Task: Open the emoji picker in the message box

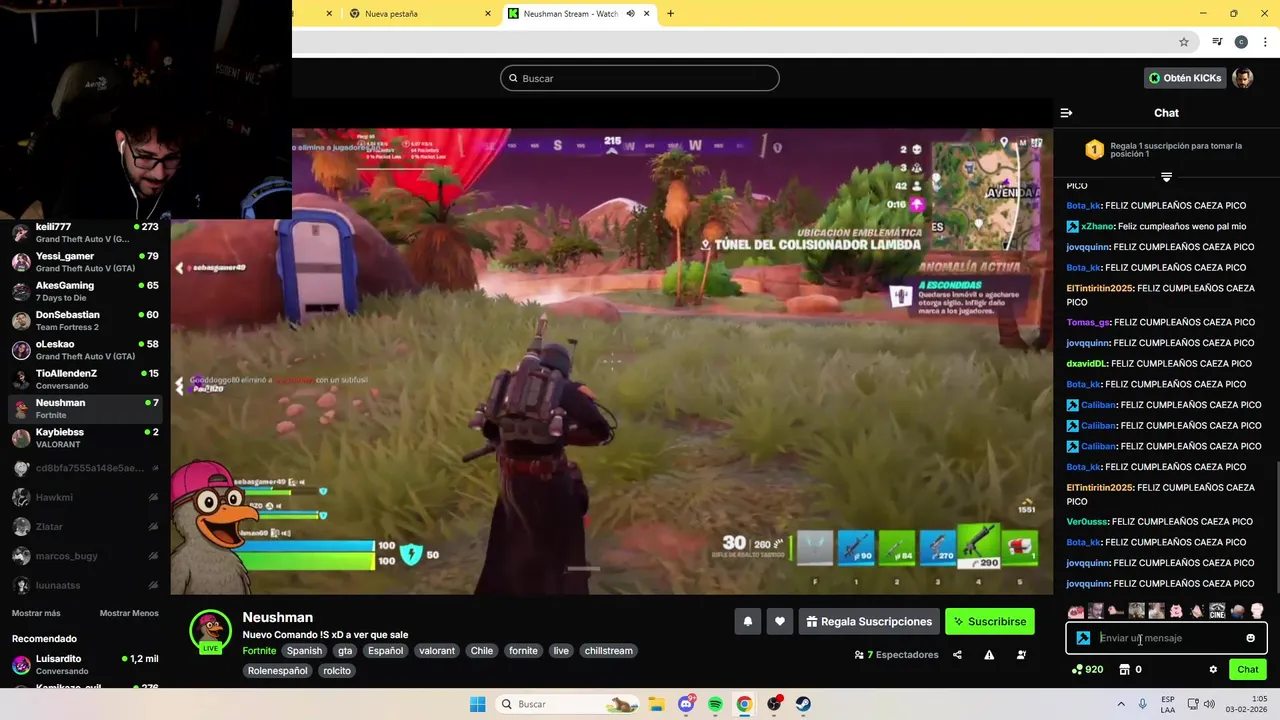Action: coord(1250,638)
